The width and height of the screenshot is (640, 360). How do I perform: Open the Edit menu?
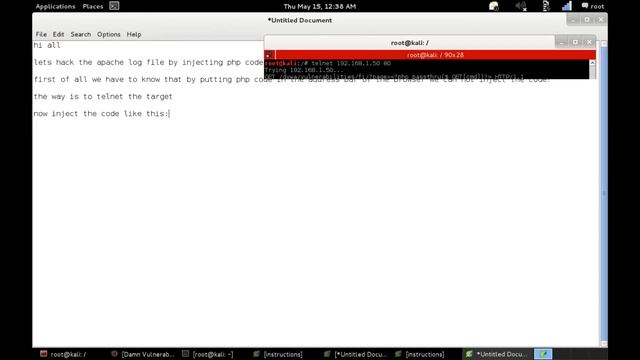pos(58,34)
